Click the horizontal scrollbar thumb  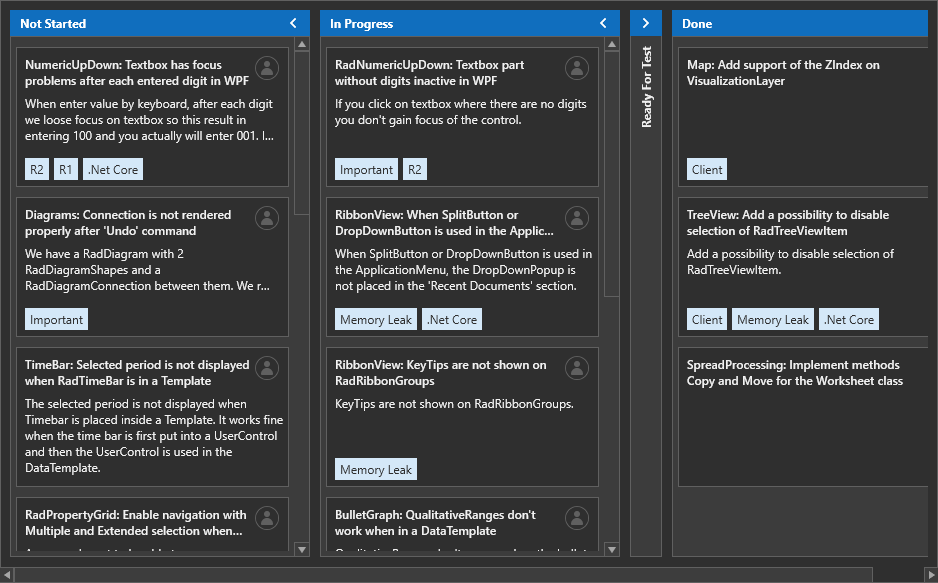pyautogui.click(x=443, y=575)
